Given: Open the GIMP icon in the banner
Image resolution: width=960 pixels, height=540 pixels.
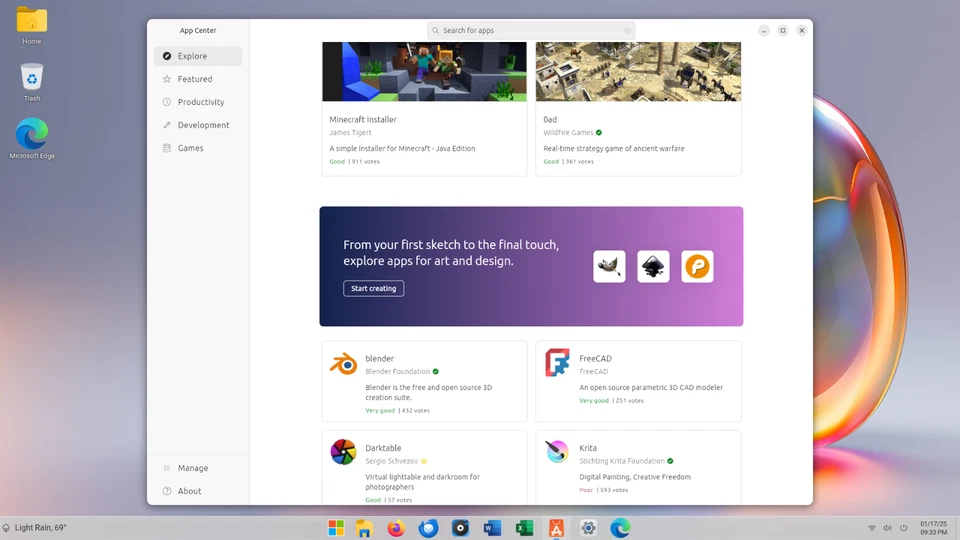Looking at the screenshot, I should point(609,266).
